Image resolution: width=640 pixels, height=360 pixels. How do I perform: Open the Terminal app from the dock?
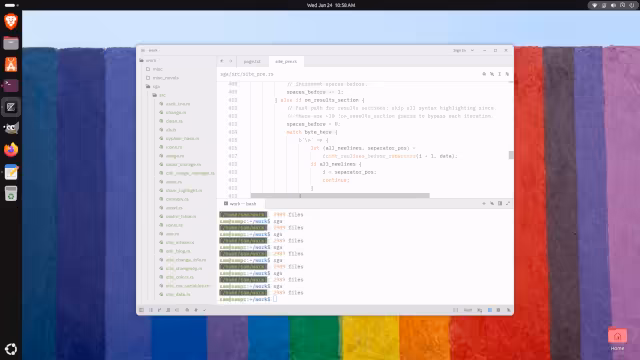click(11, 86)
